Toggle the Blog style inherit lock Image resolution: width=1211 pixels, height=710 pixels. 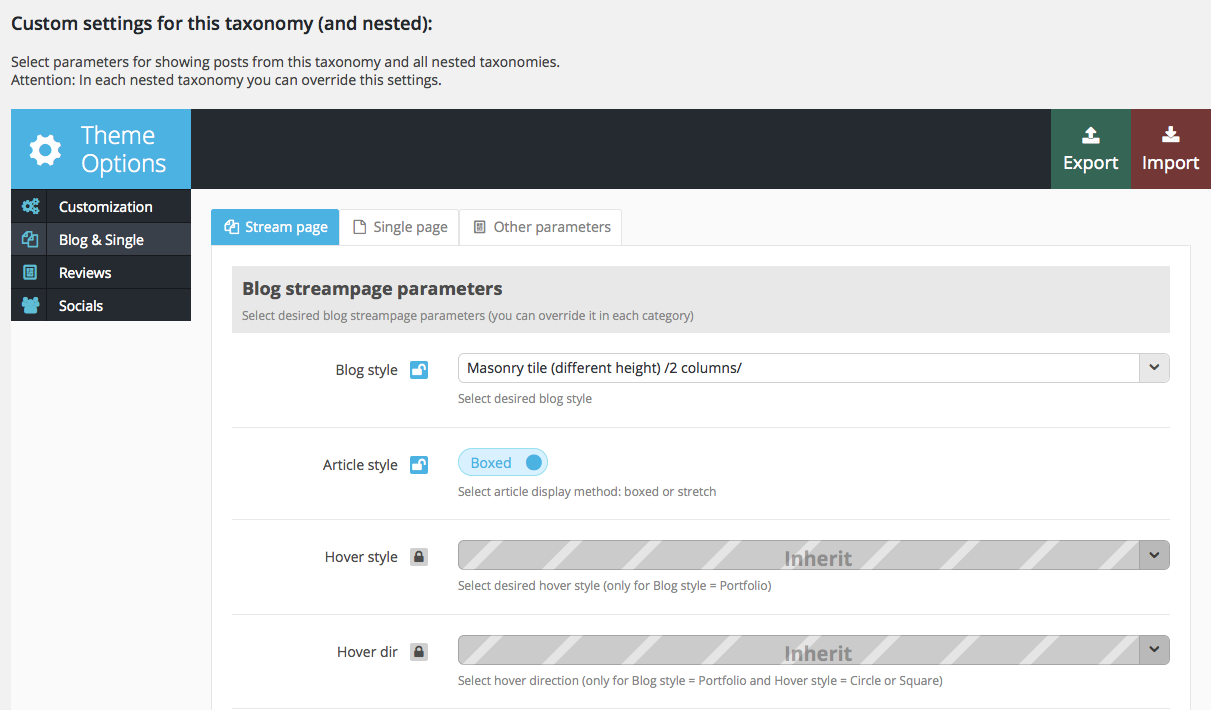[x=419, y=370]
